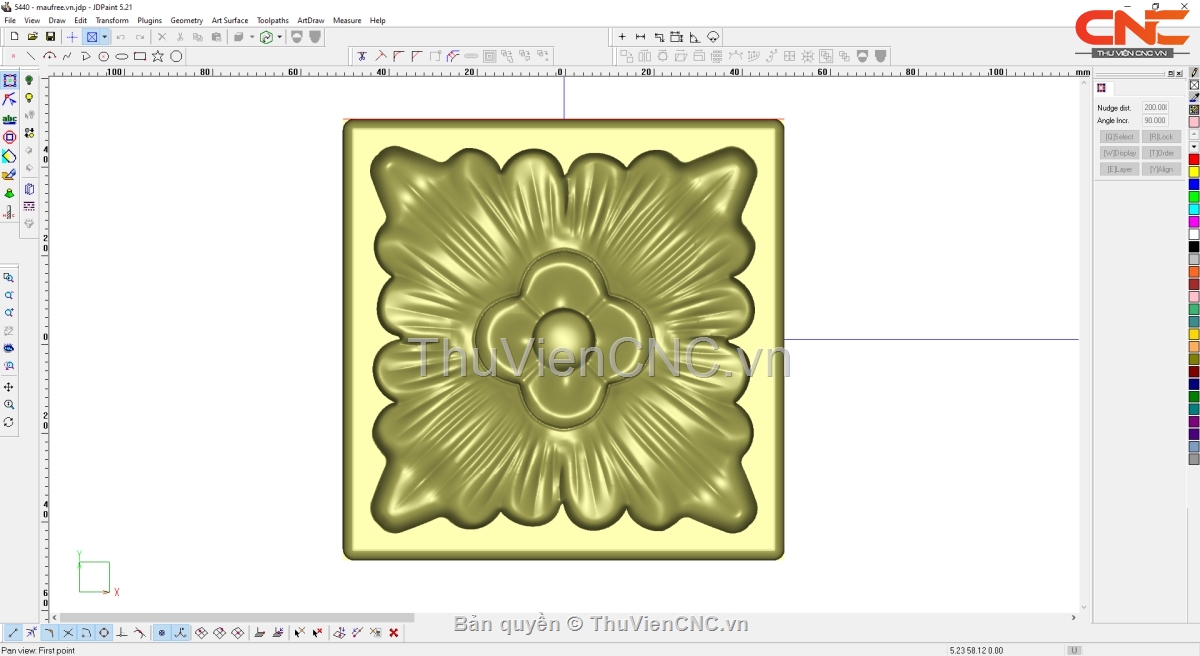Image resolution: width=1200 pixels, height=656 pixels.
Task: Click the node edit tool in left toolbar
Action: [x=9, y=100]
